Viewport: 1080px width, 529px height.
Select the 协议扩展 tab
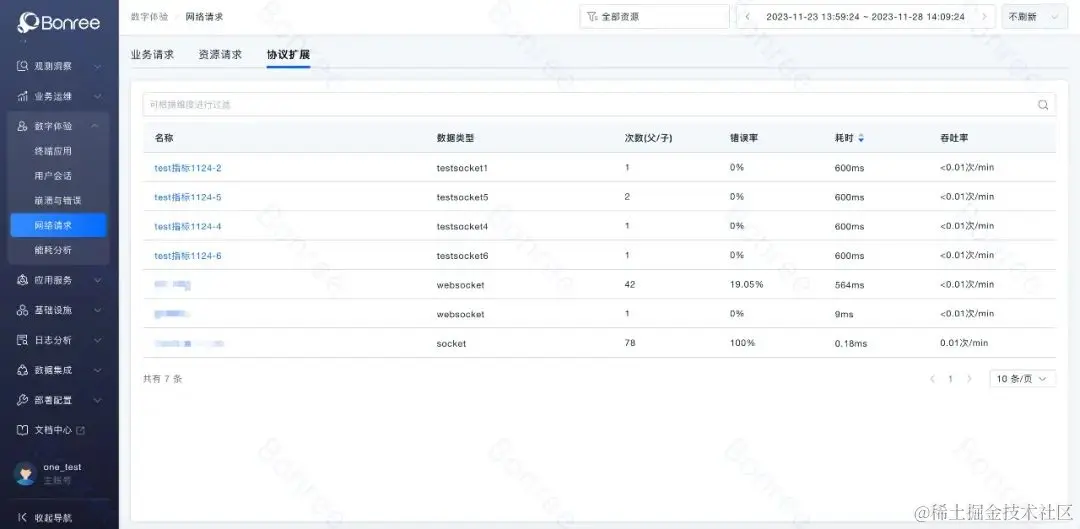click(289, 54)
